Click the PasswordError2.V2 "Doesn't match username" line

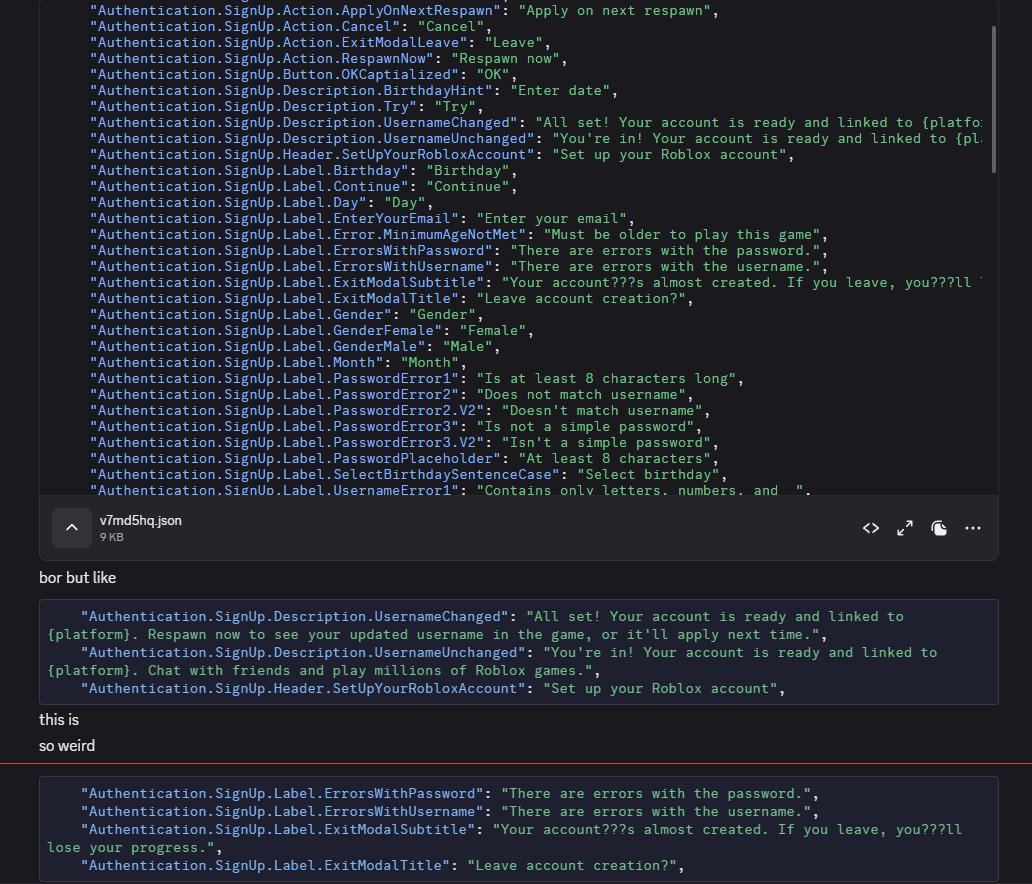click(x=400, y=411)
